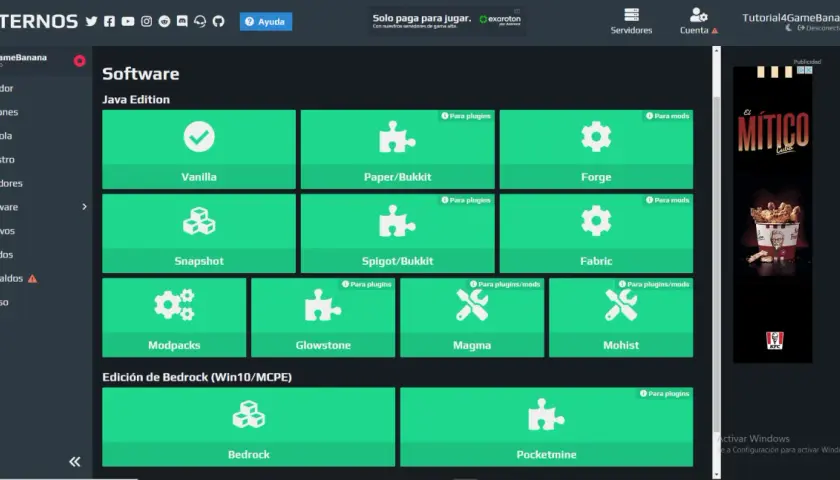Toggle dark mode moon icon
This screenshot has height=480, width=840.
[789, 28]
